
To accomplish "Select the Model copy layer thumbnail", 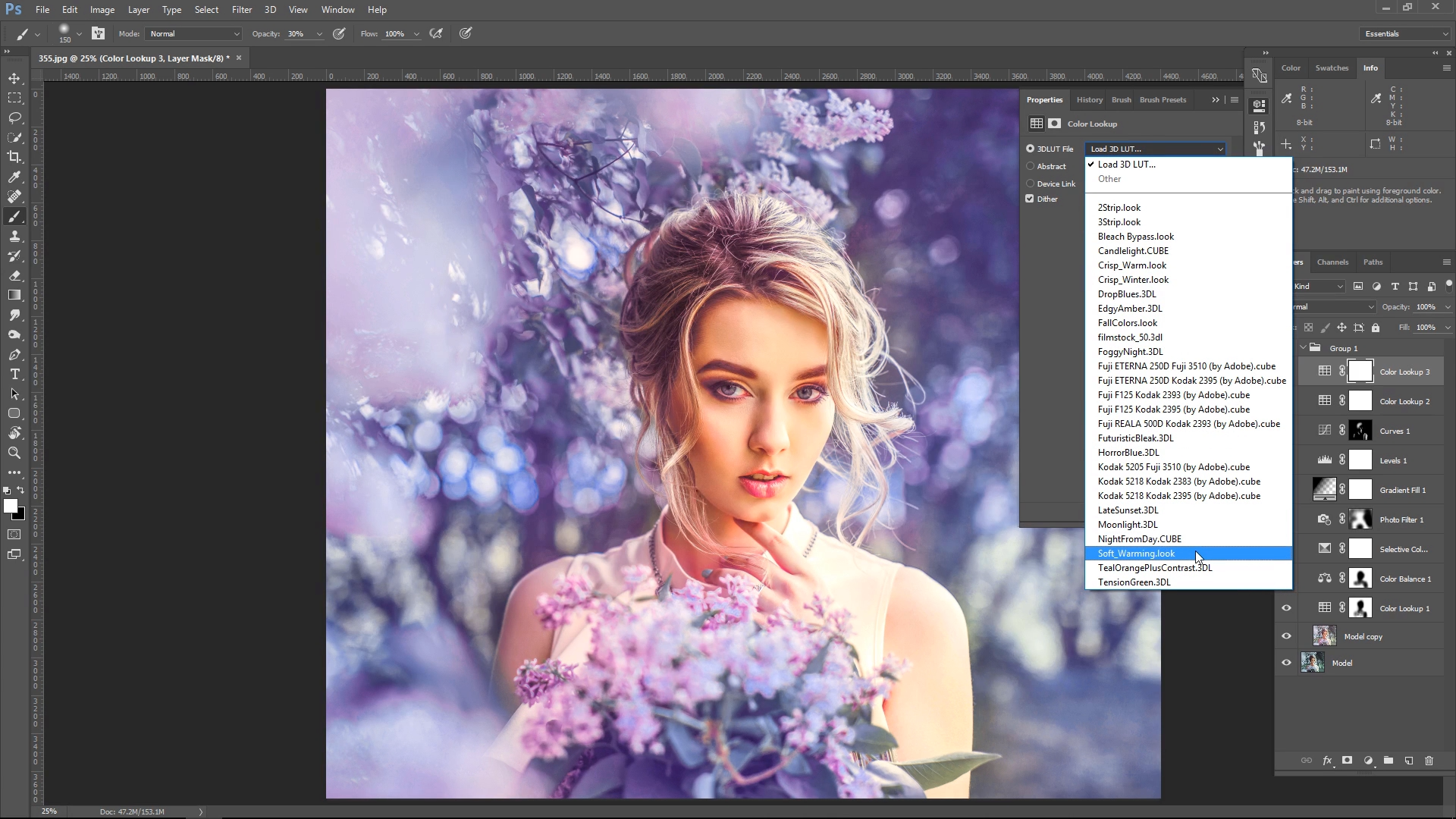I will [1325, 635].
